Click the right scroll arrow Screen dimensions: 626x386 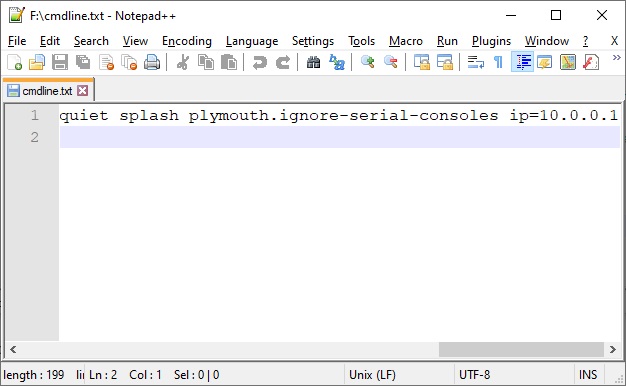tap(613, 350)
